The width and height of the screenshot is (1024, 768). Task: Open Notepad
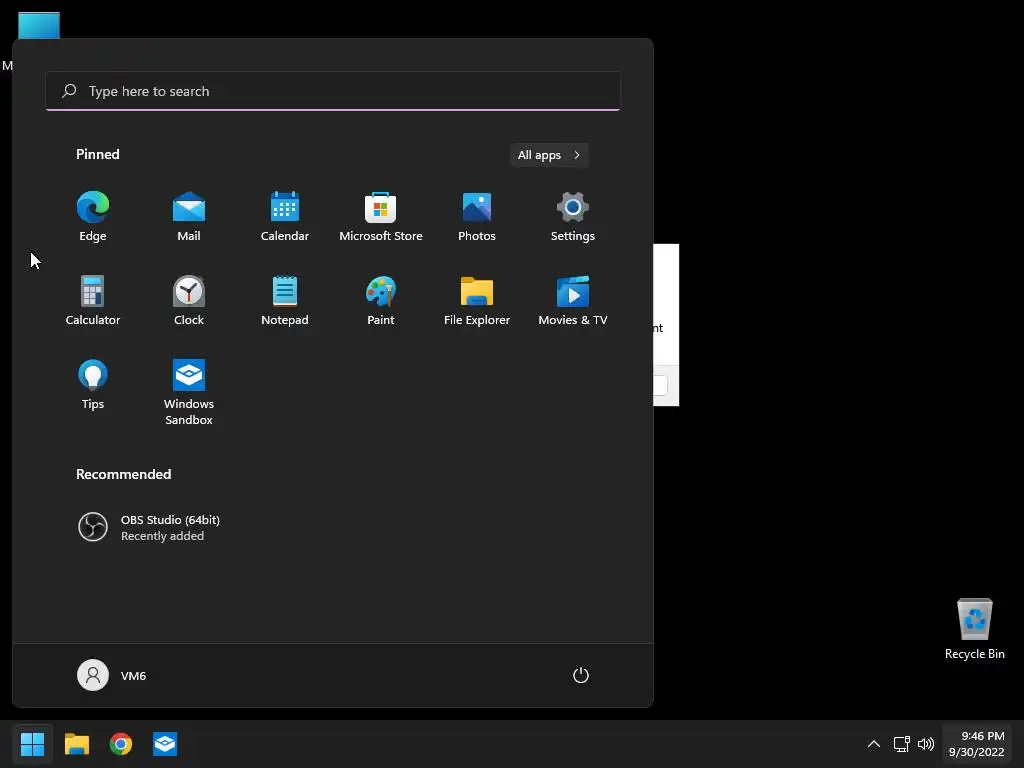tap(285, 300)
